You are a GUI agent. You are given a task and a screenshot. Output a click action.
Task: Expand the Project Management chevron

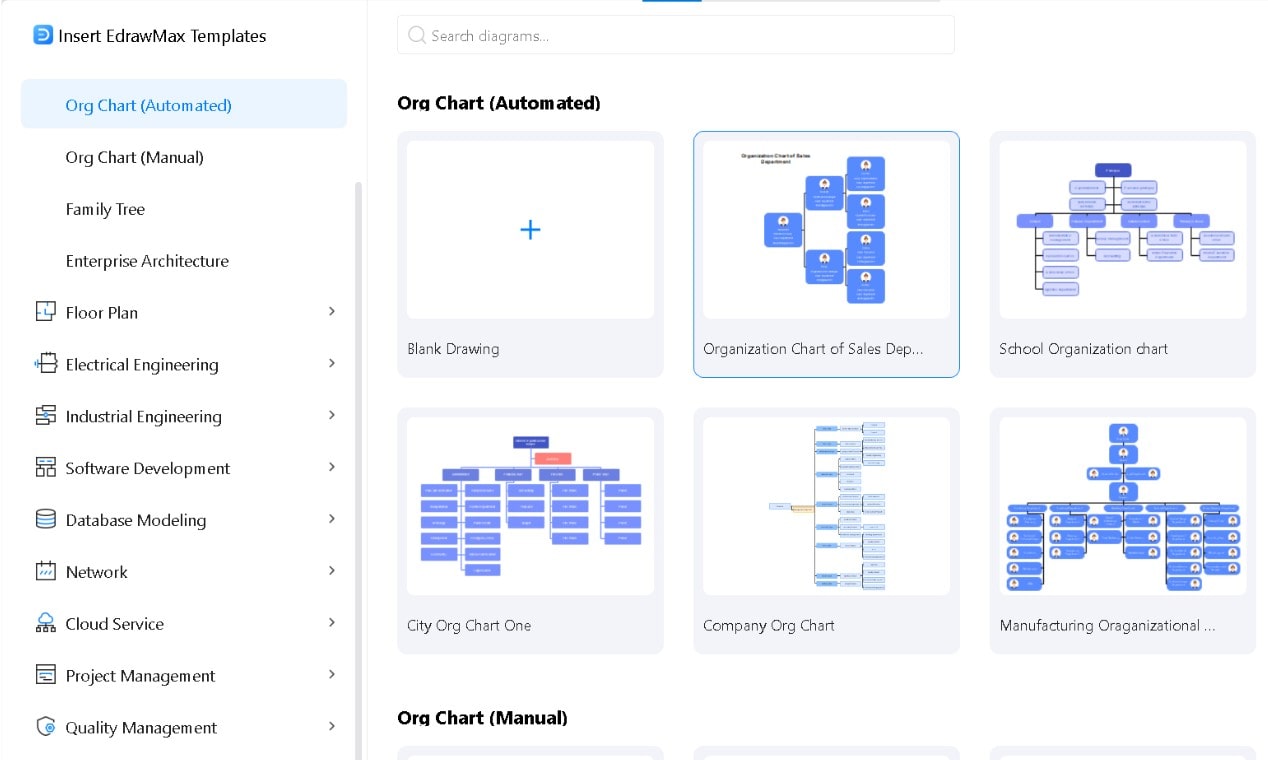pos(332,675)
